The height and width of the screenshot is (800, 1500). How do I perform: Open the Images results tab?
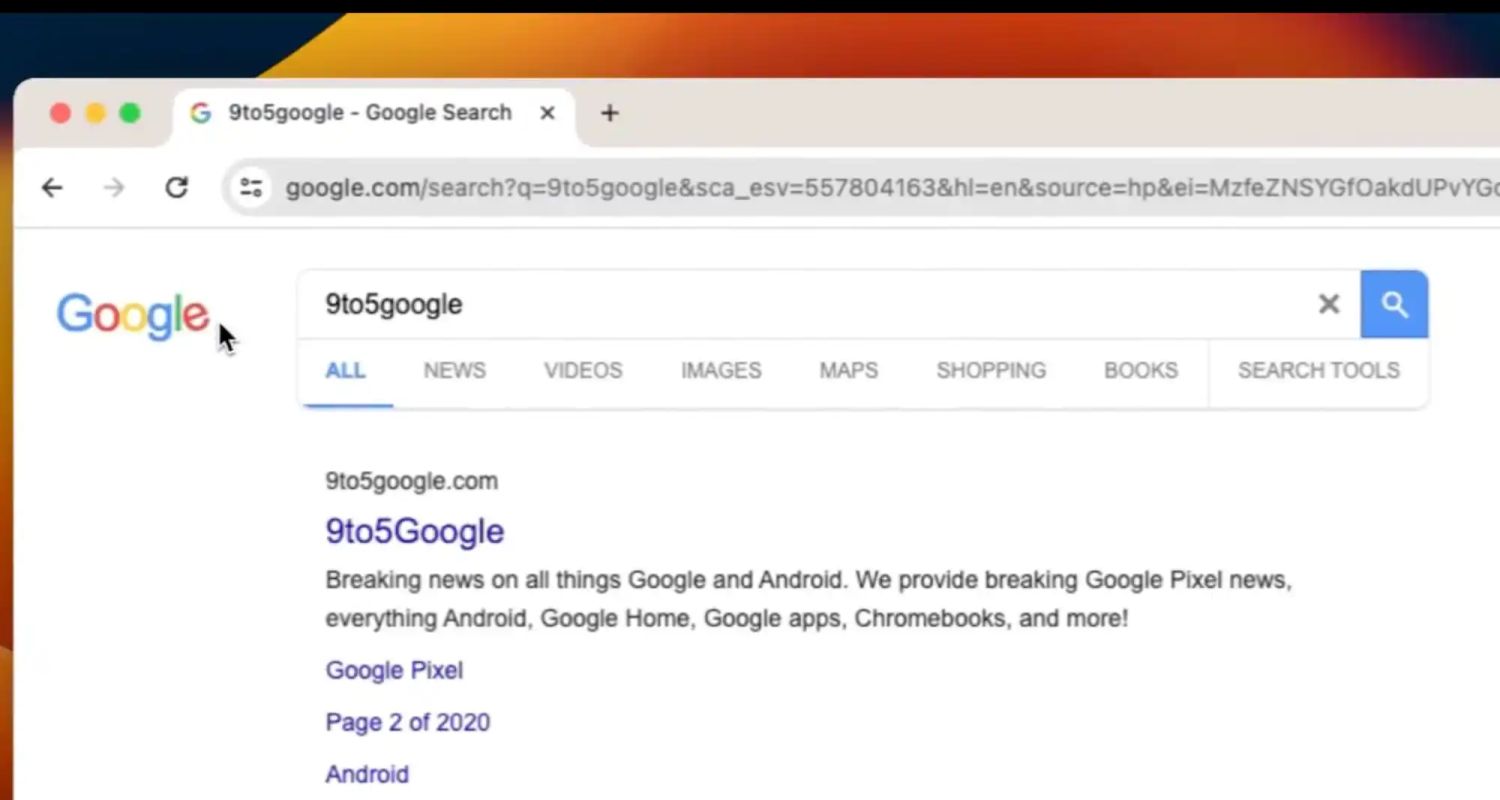click(x=721, y=371)
